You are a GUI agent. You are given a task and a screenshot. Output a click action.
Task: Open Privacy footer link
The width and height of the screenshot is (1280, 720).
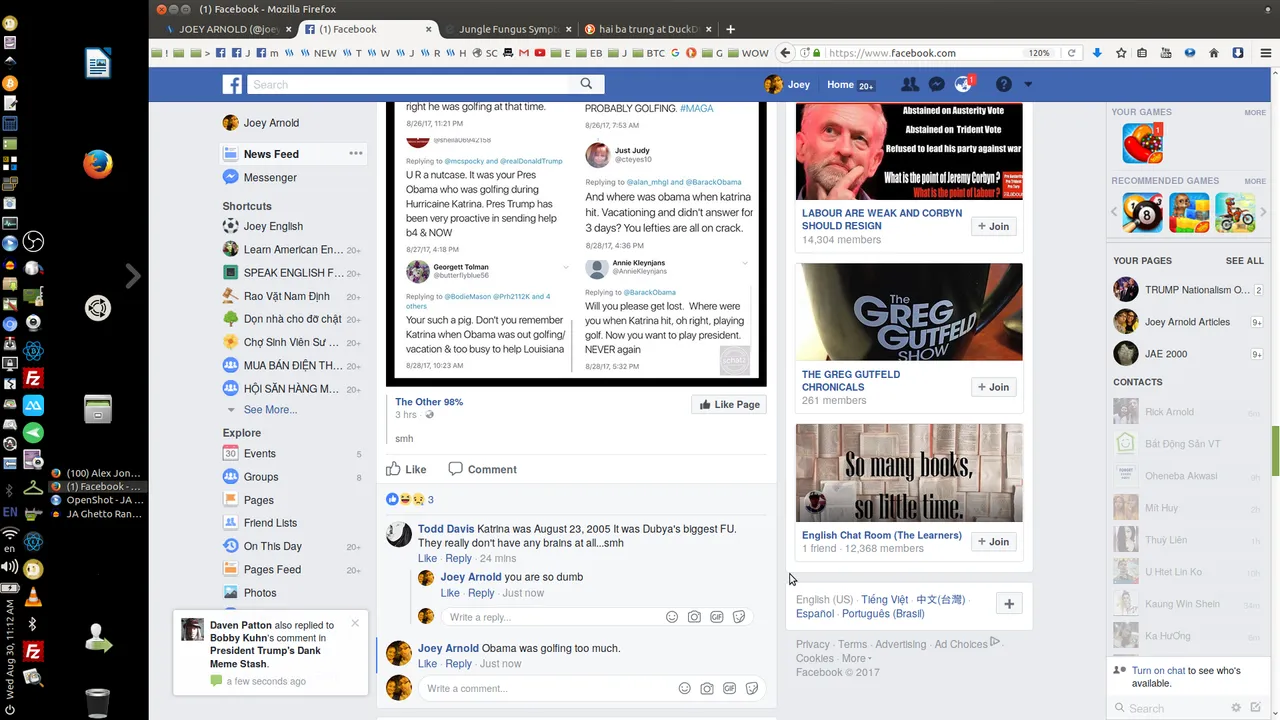click(813, 645)
